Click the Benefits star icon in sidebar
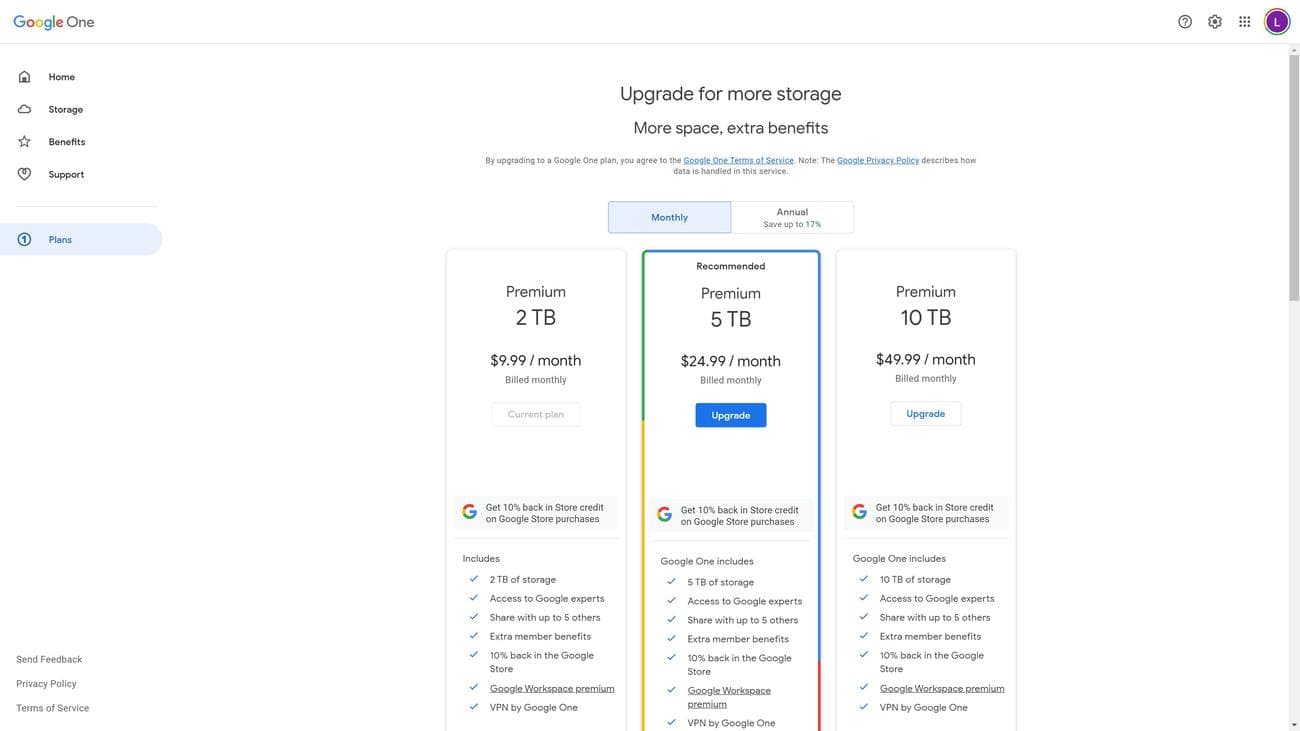The width and height of the screenshot is (1300, 731). click(x=25, y=142)
